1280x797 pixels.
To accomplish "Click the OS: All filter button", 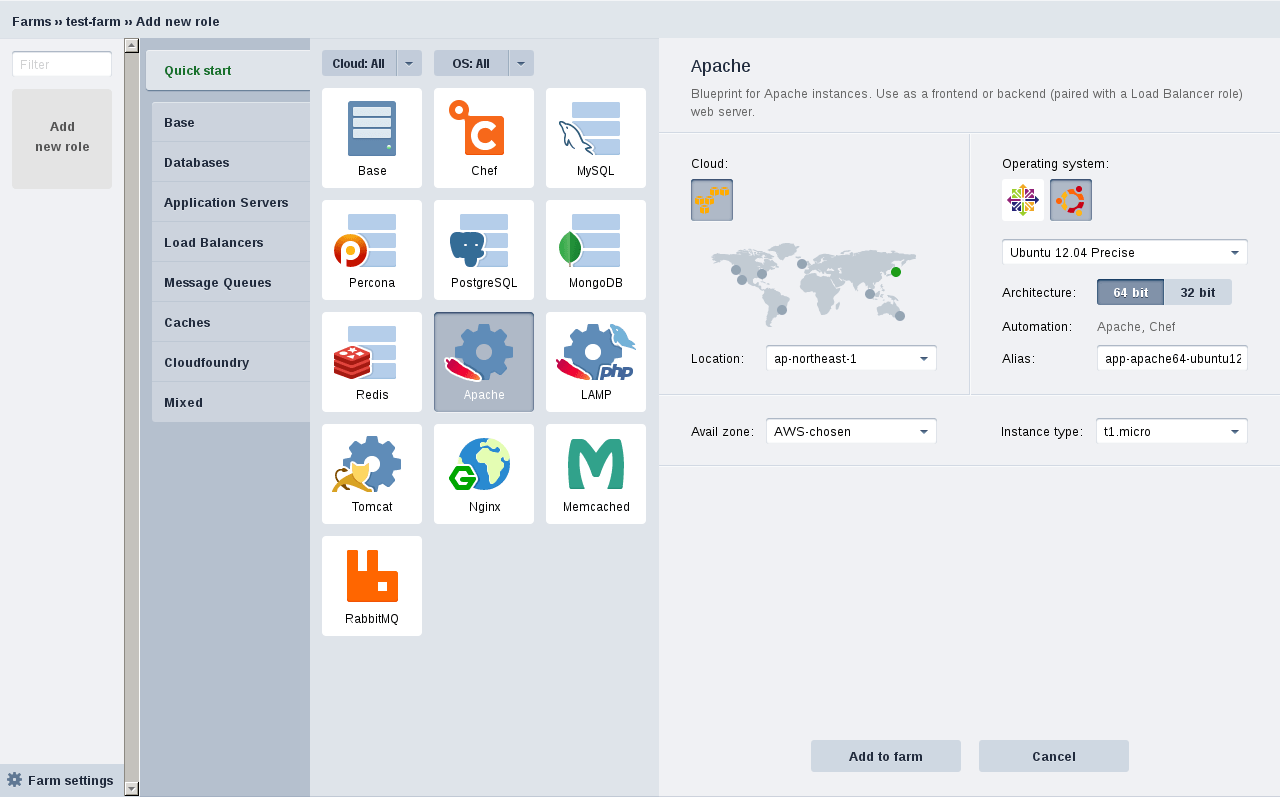I will tap(471, 63).
